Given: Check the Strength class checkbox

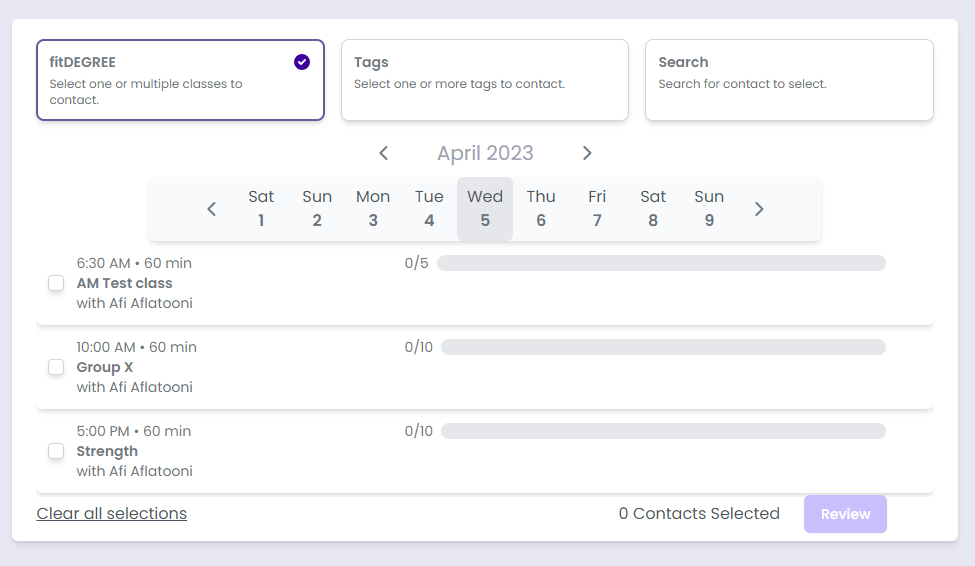Looking at the screenshot, I should pos(56,451).
